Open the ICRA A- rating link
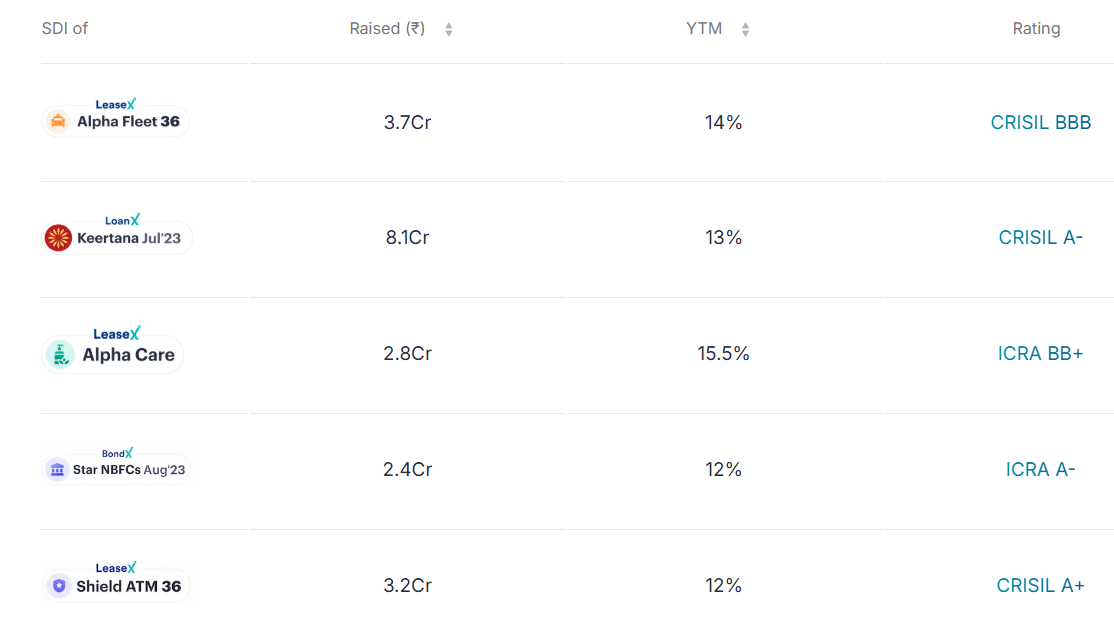This screenshot has height=627, width=1114. click(1041, 469)
